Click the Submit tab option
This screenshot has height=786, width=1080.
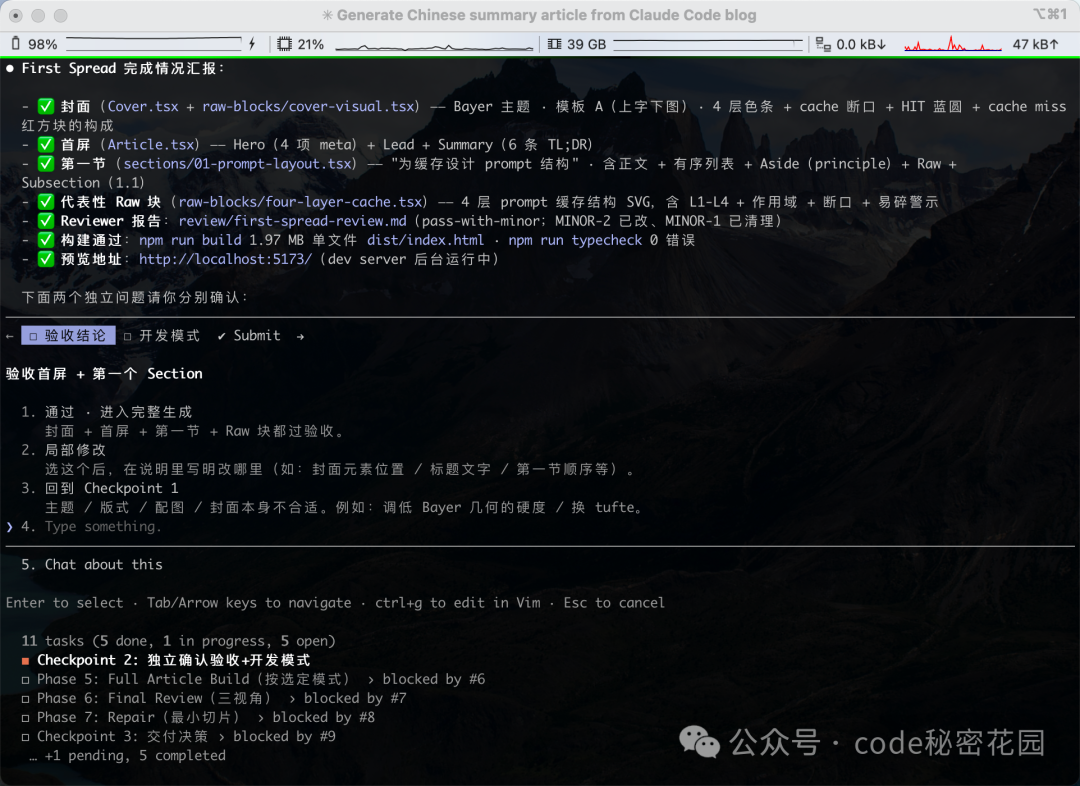[x=249, y=335]
